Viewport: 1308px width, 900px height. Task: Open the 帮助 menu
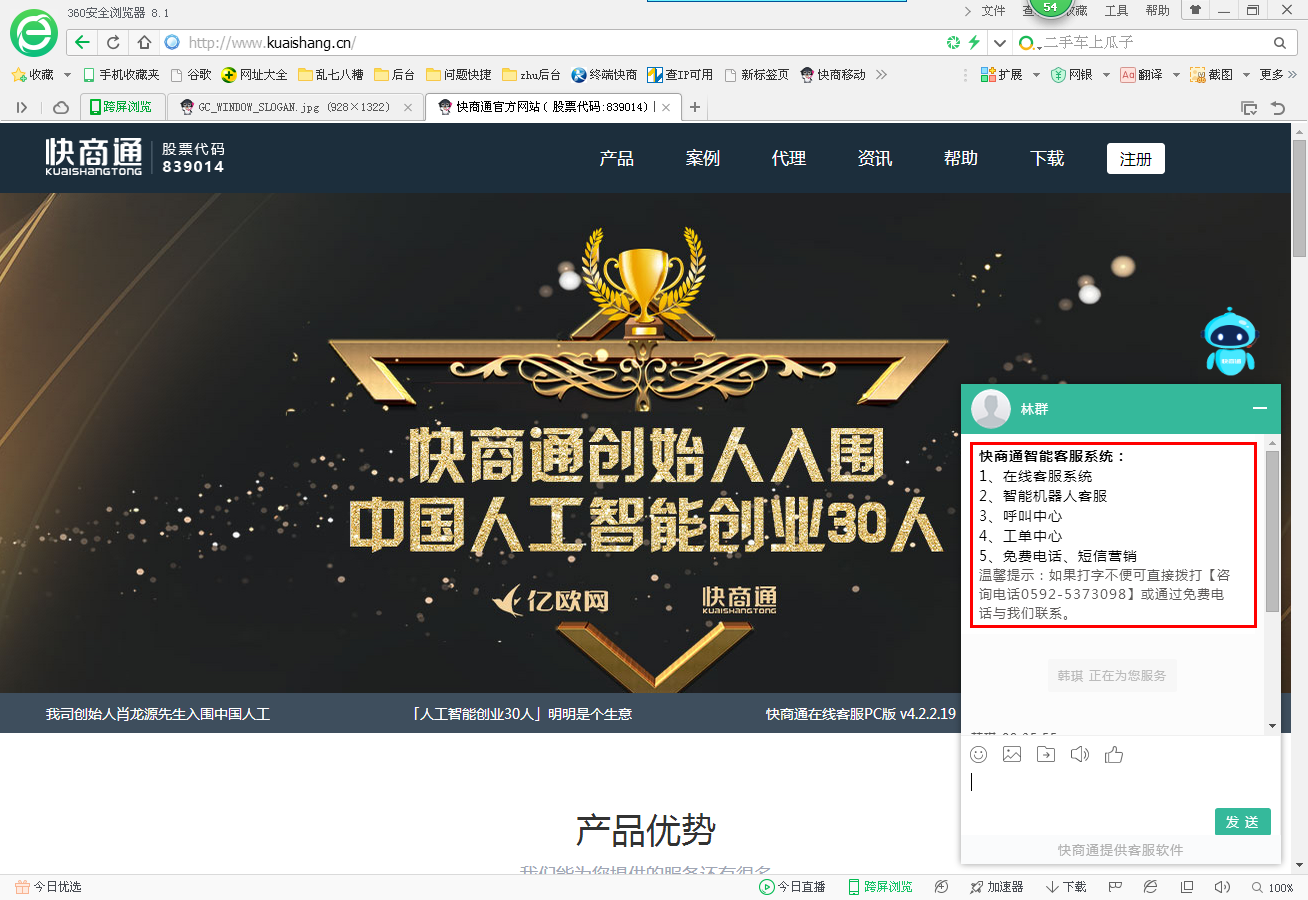1157,10
